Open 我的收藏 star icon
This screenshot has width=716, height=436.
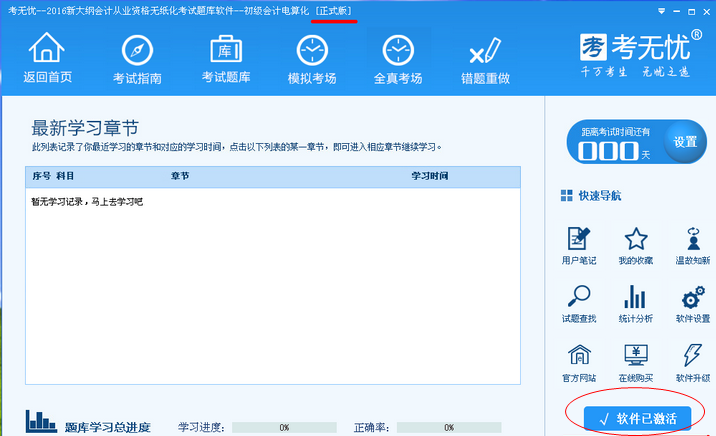[636, 247]
